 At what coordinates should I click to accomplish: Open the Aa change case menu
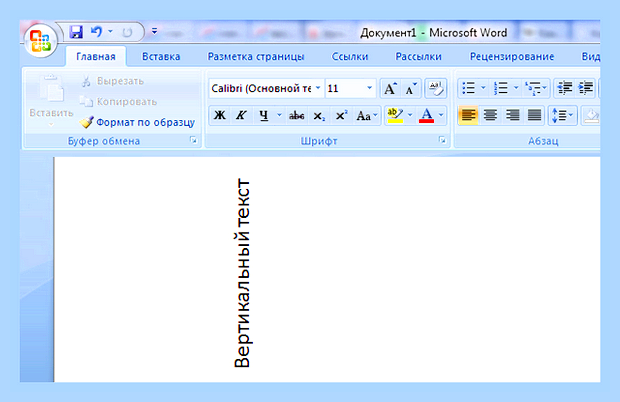[x=367, y=116]
